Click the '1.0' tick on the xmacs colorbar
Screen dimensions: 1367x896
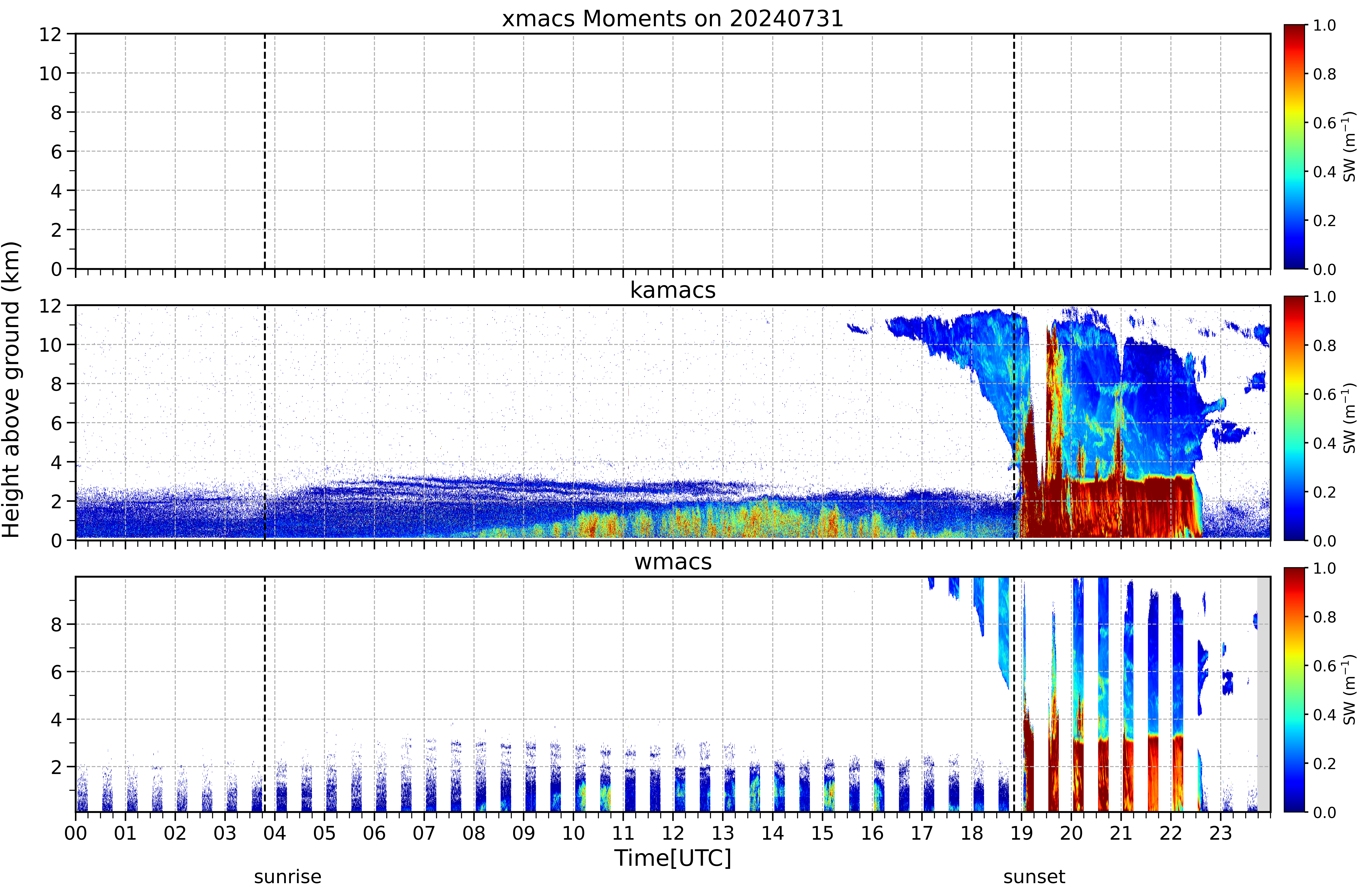1324,25
